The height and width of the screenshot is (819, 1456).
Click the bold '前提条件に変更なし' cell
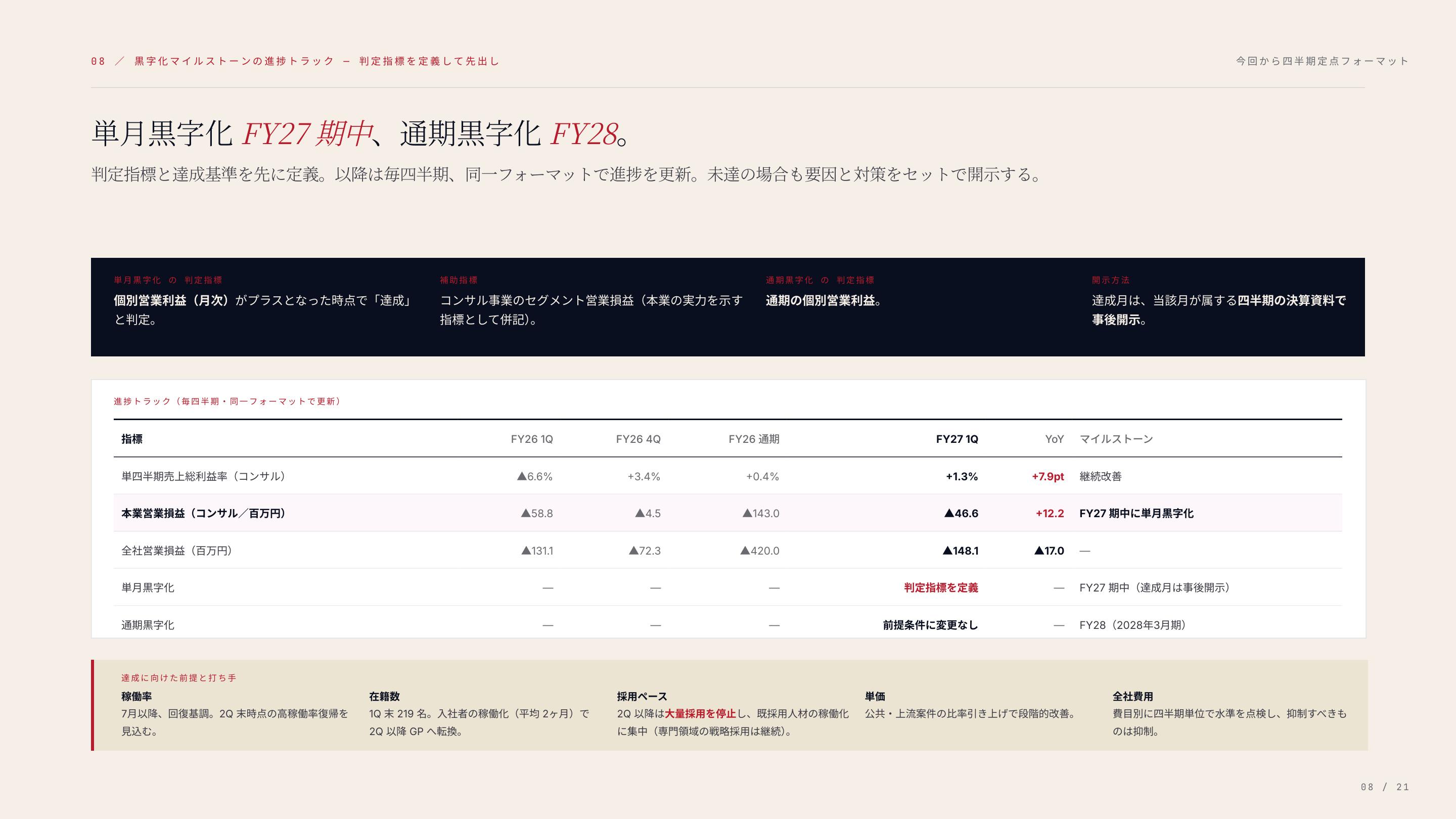(x=930, y=625)
